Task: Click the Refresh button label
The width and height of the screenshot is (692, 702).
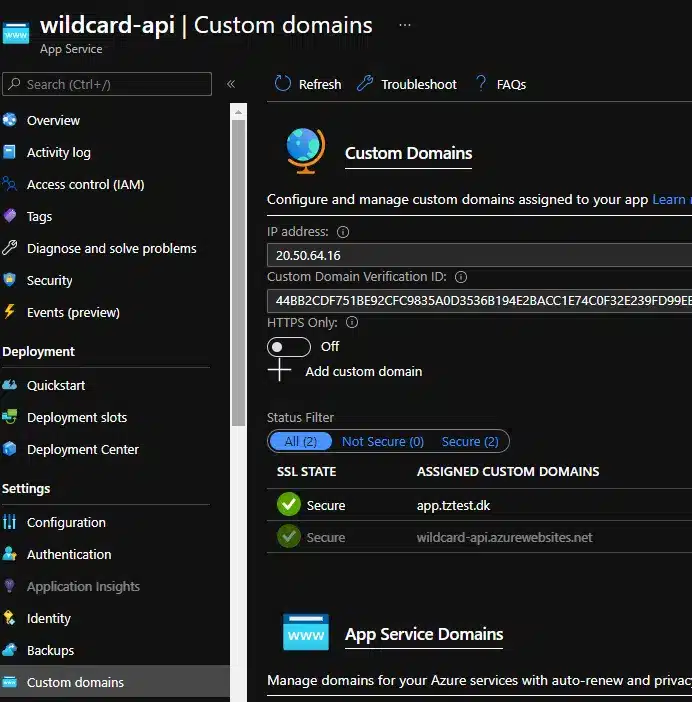Action: coord(320,84)
